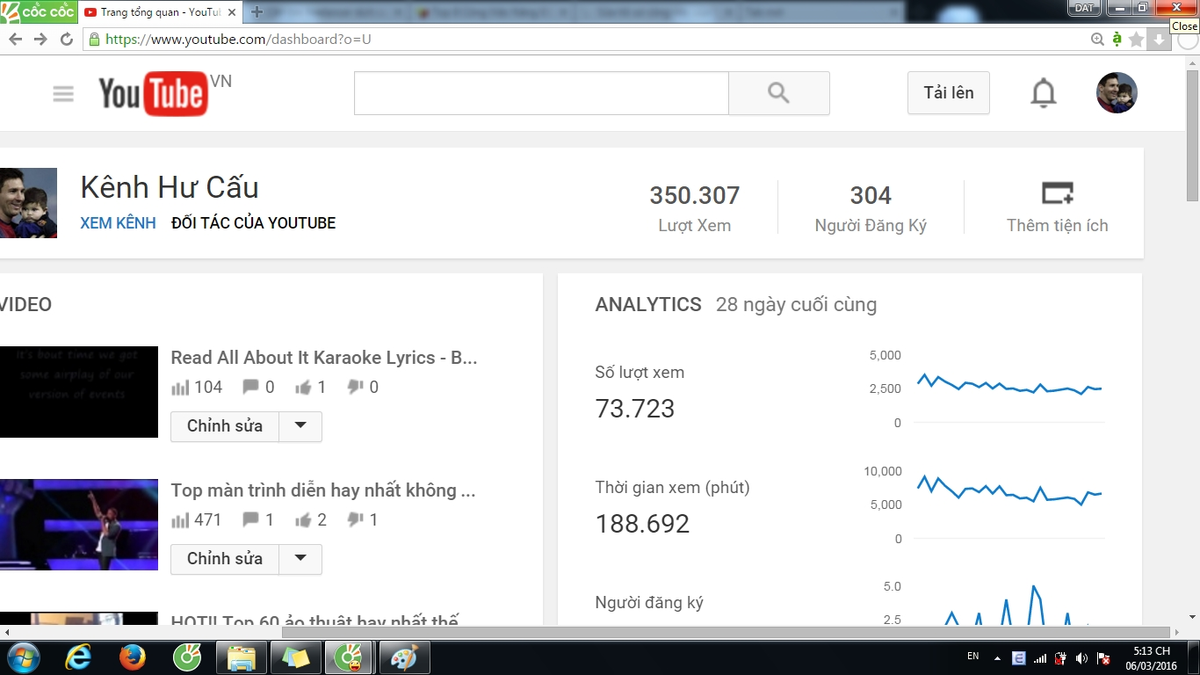Open the YouTube hamburger guide menu
1200x675 pixels.
point(63,94)
